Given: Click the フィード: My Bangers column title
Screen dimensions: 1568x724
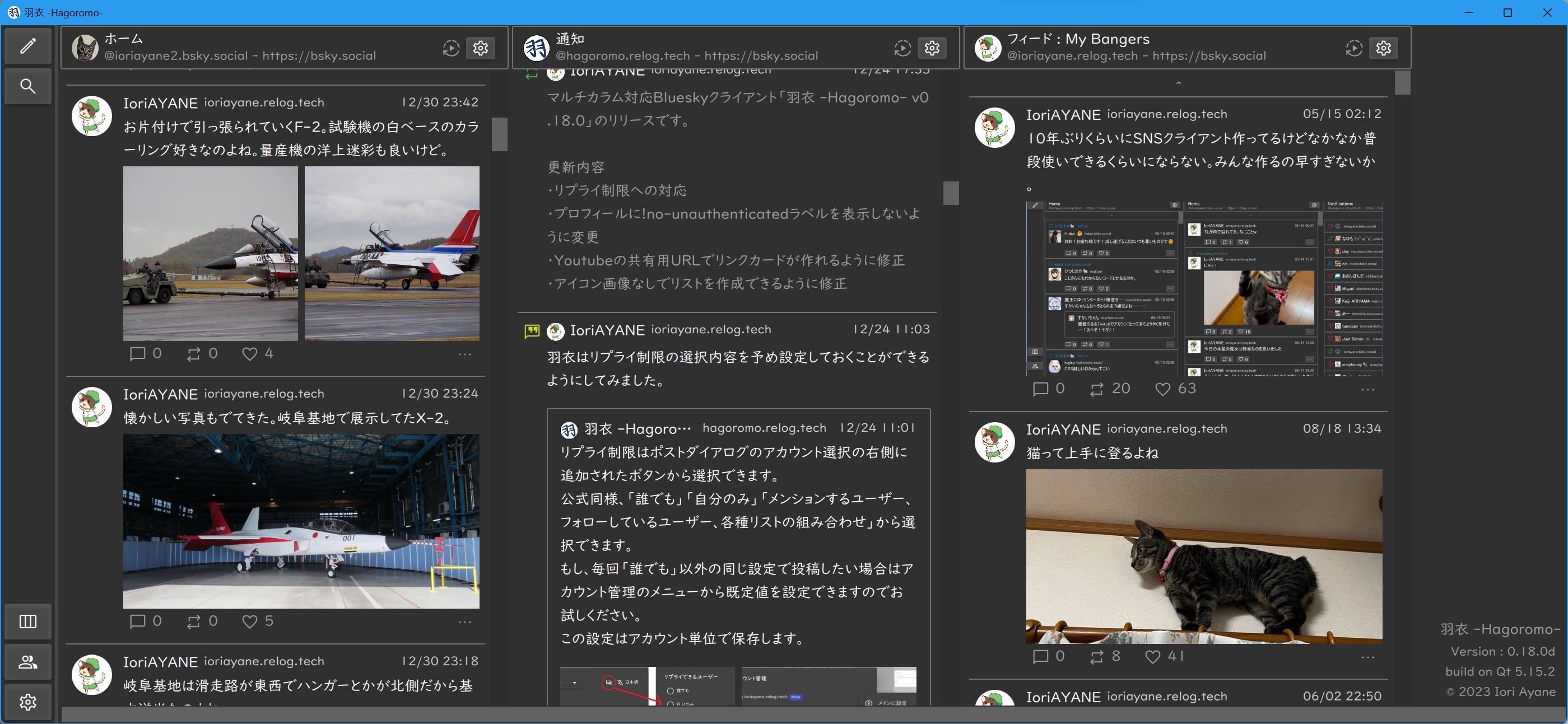Looking at the screenshot, I should pos(1078,39).
